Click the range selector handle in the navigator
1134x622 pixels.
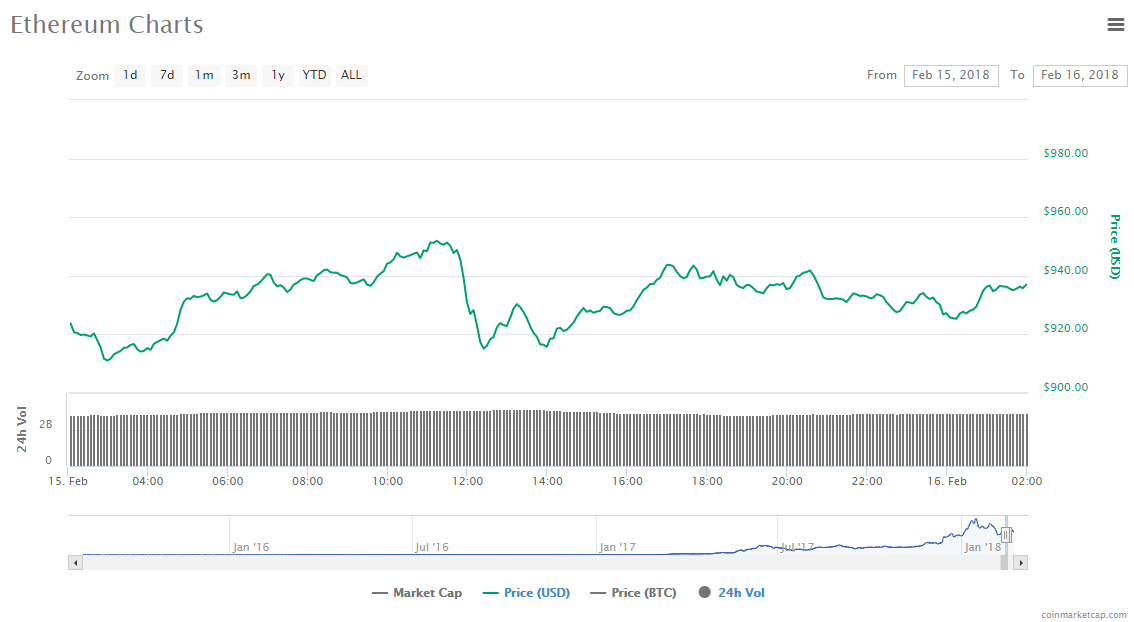pyautogui.click(x=1008, y=537)
